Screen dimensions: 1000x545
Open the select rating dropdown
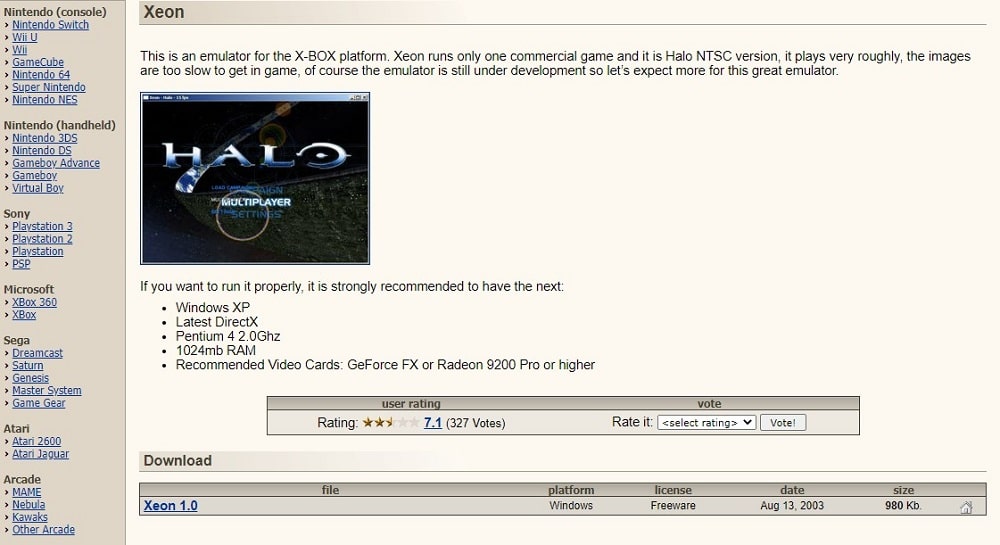pos(707,423)
